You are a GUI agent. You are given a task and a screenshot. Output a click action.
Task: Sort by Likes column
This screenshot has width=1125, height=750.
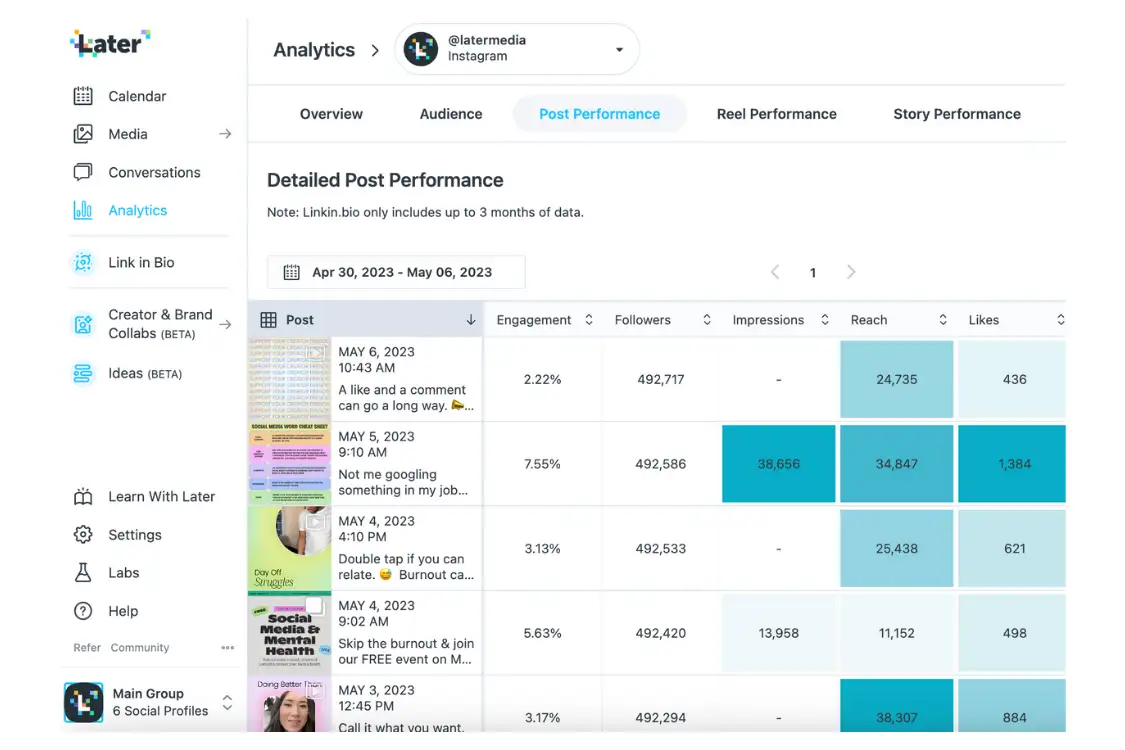[x=1060, y=320]
